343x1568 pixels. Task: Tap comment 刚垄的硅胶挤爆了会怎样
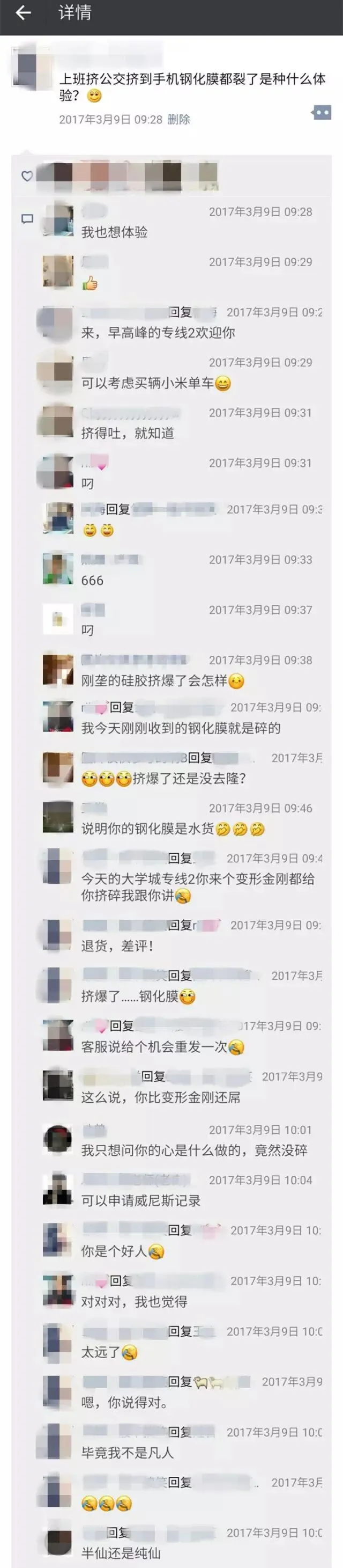162,681
